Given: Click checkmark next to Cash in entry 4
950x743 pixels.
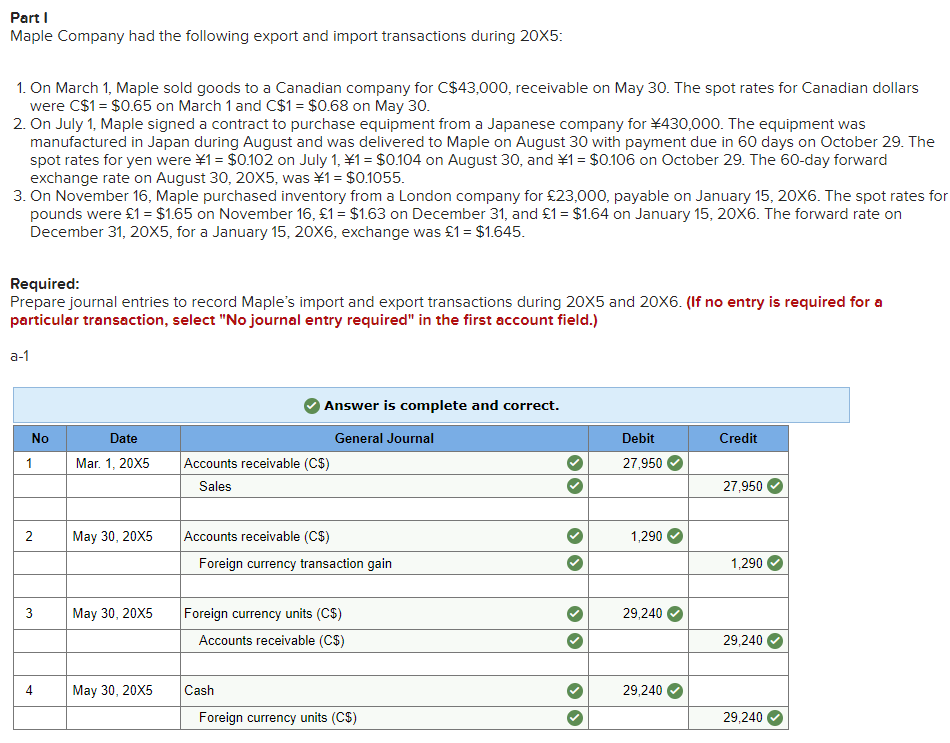Looking at the screenshot, I should point(573,690).
